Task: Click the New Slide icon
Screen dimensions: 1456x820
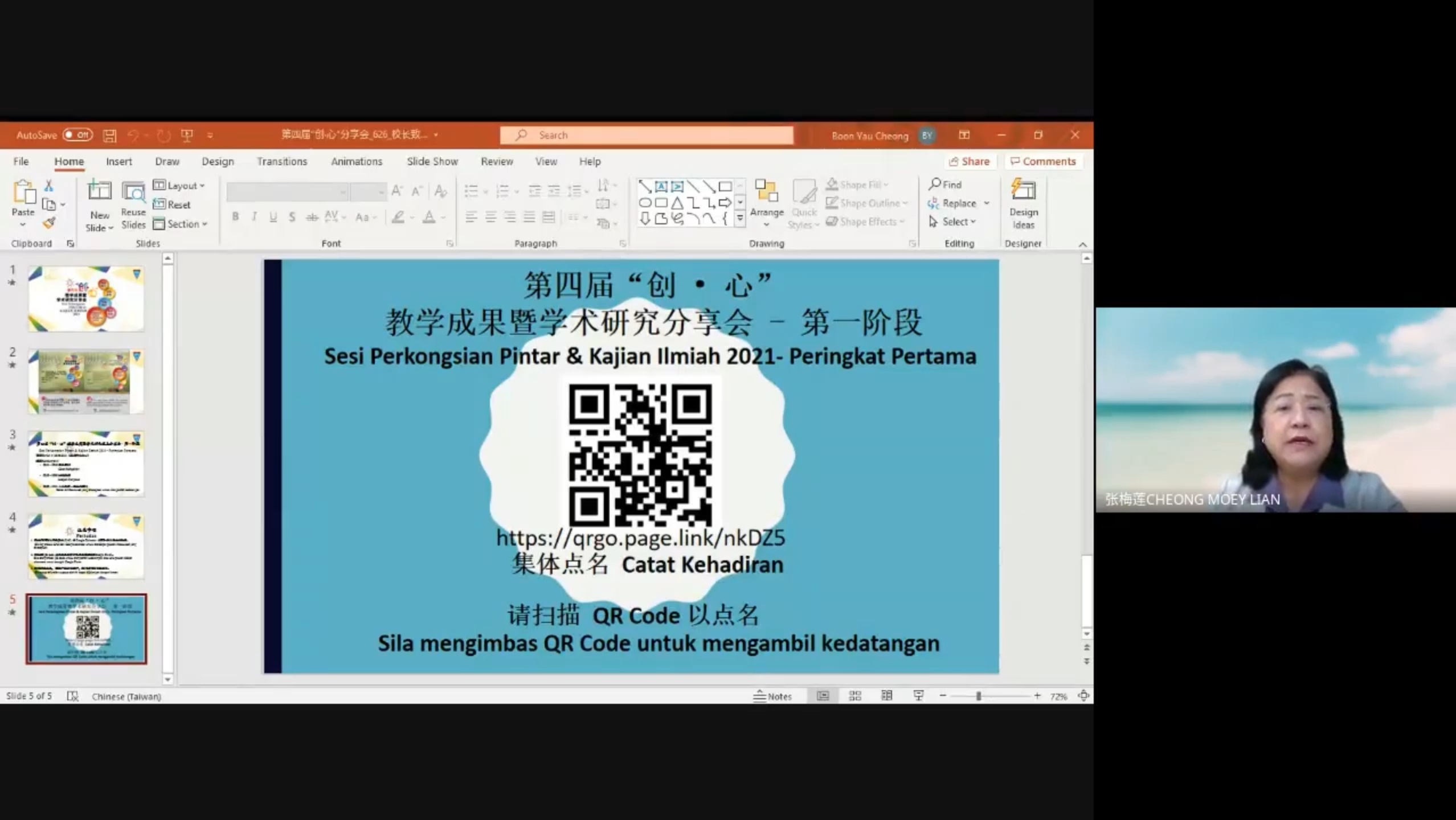Action: point(100,191)
